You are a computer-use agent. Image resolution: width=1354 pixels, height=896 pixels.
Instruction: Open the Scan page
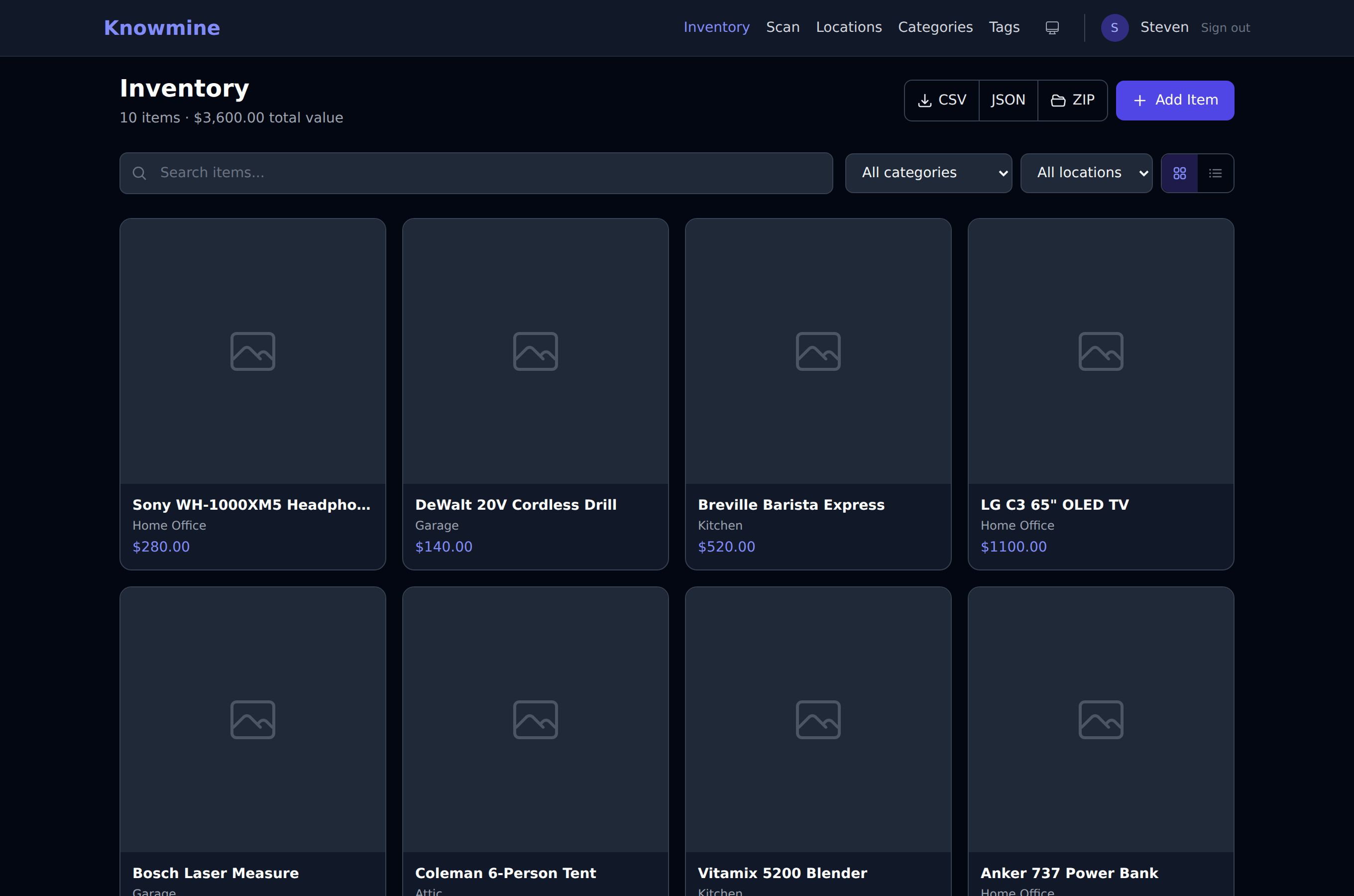pos(783,27)
